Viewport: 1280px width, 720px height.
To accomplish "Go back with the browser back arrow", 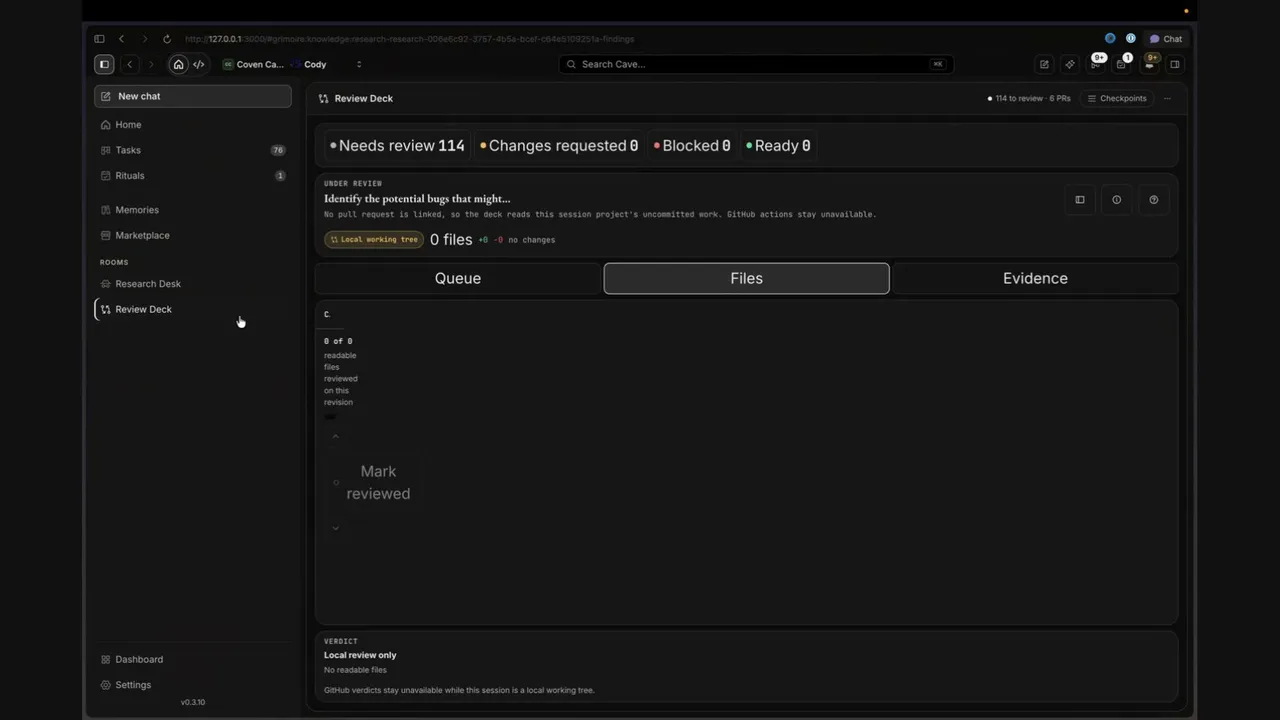I will (121, 39).
